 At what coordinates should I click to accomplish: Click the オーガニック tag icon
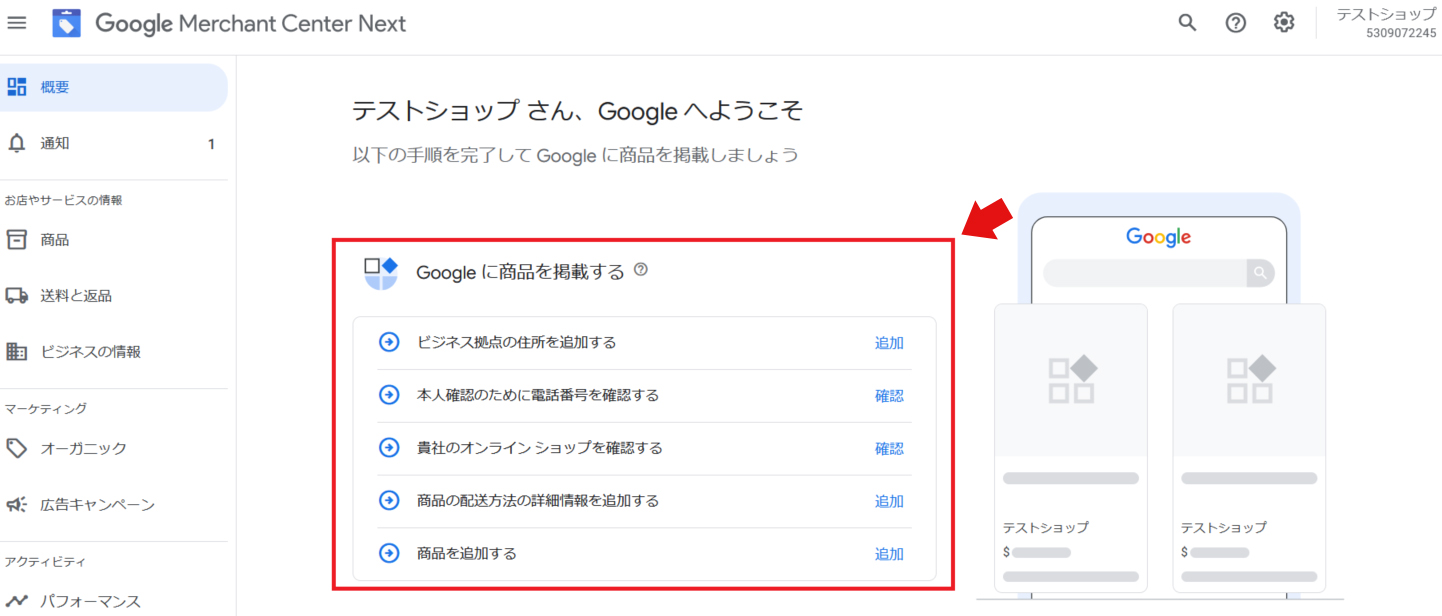(17, 448)
